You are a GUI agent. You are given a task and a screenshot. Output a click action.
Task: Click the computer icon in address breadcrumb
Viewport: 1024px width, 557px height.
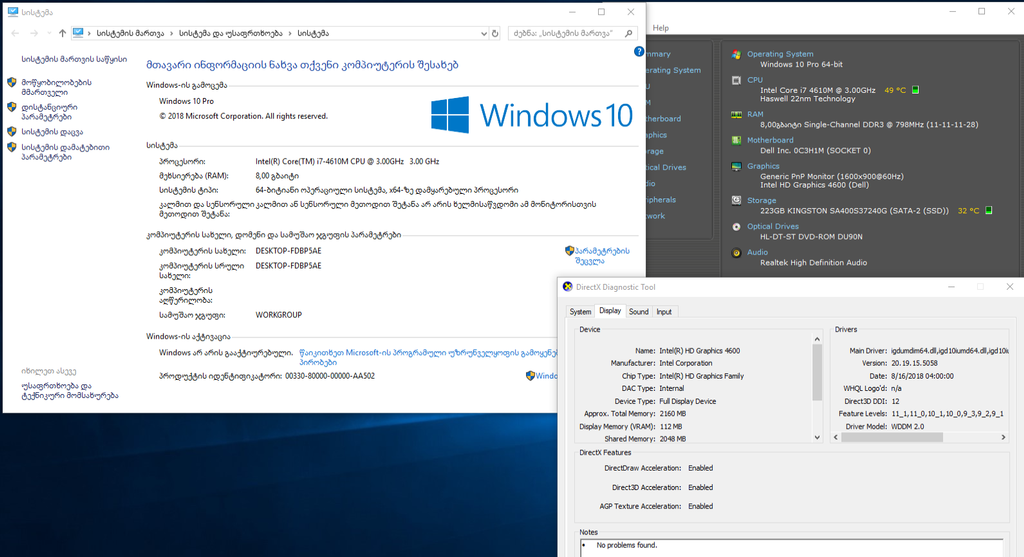coord(78,33)
